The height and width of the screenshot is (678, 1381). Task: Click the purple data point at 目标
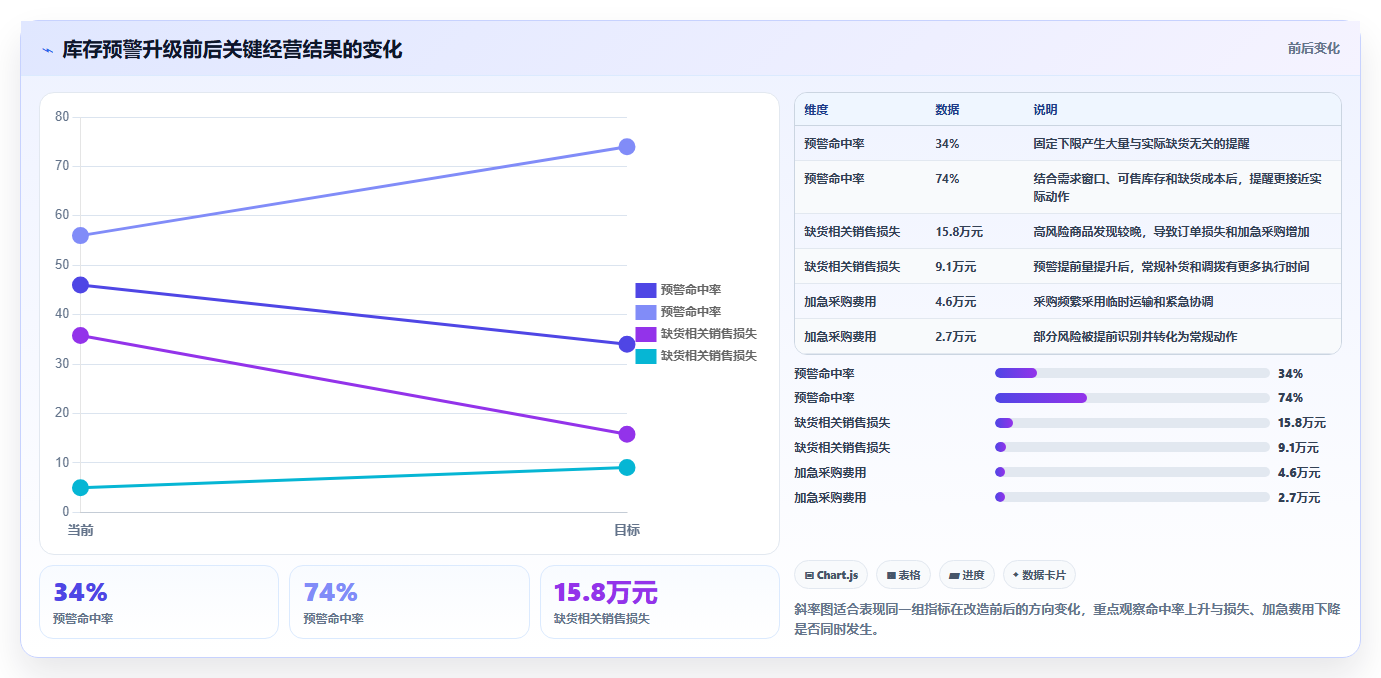(627, 434)
